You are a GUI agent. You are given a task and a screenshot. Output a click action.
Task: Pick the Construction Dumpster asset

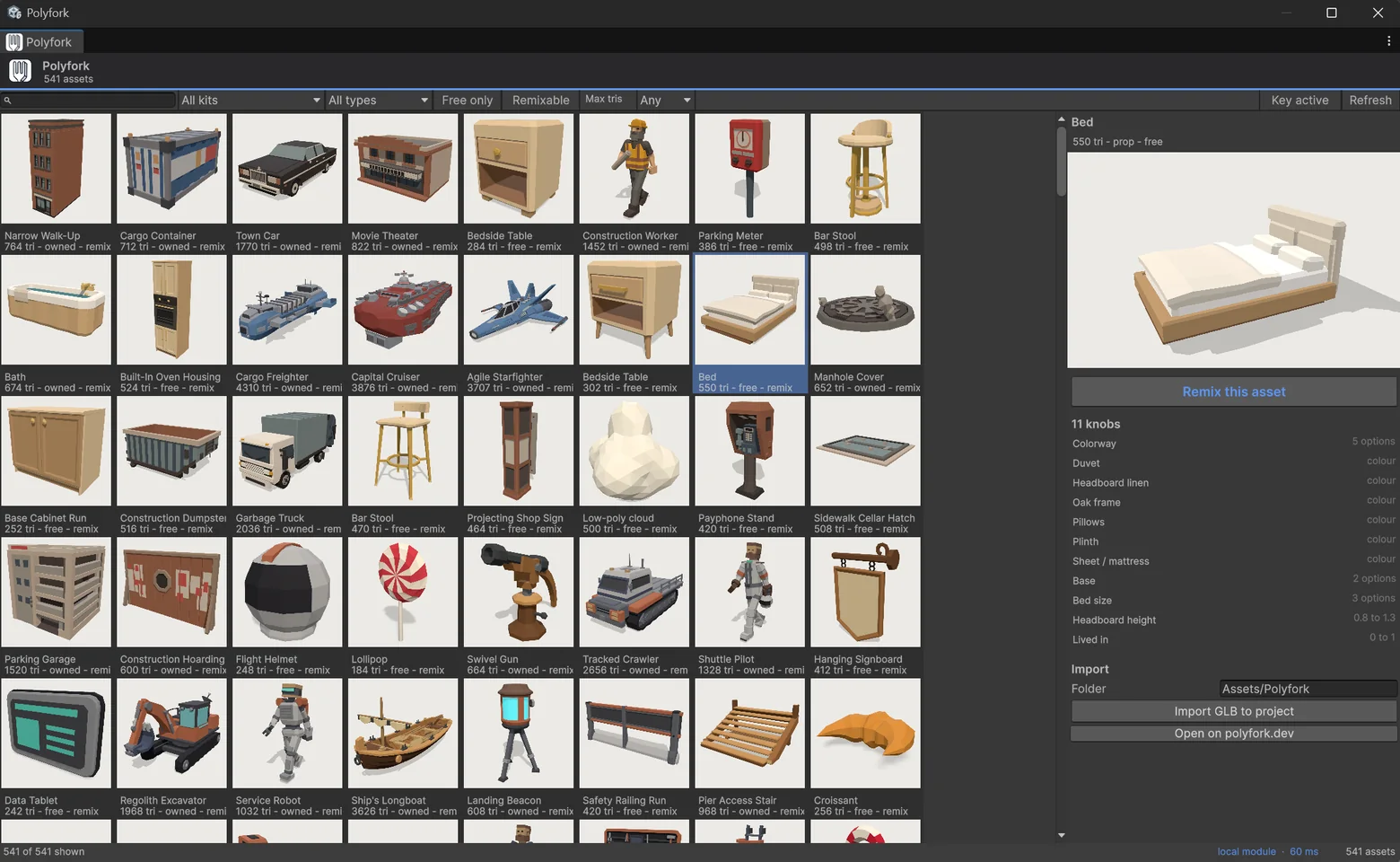[172, 451]
